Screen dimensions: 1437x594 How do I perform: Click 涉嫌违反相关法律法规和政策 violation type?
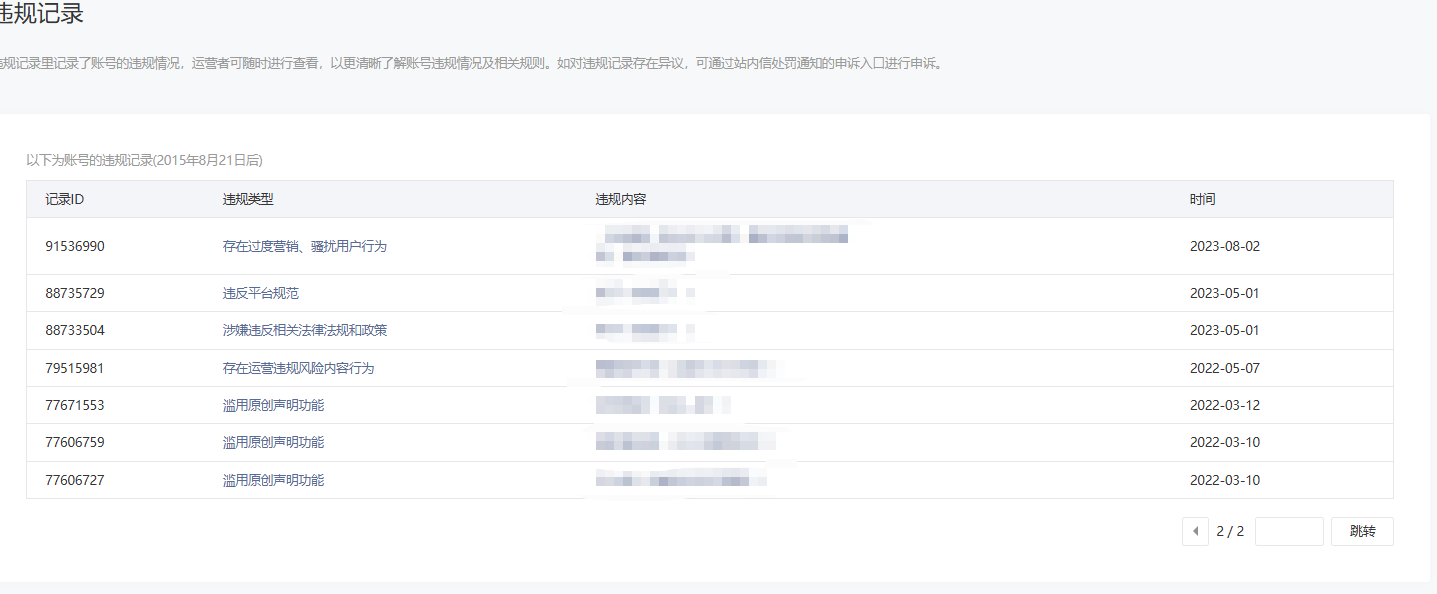(x=304, y=330)
